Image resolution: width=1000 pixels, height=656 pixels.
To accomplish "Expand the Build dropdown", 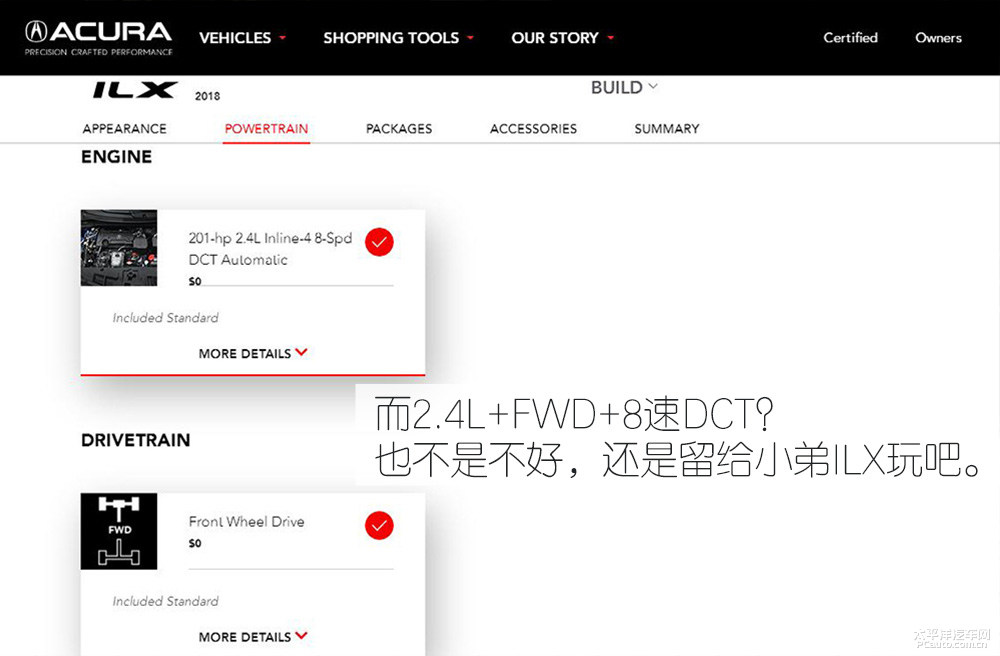I will pyautogui.click(x=624, y=87).
